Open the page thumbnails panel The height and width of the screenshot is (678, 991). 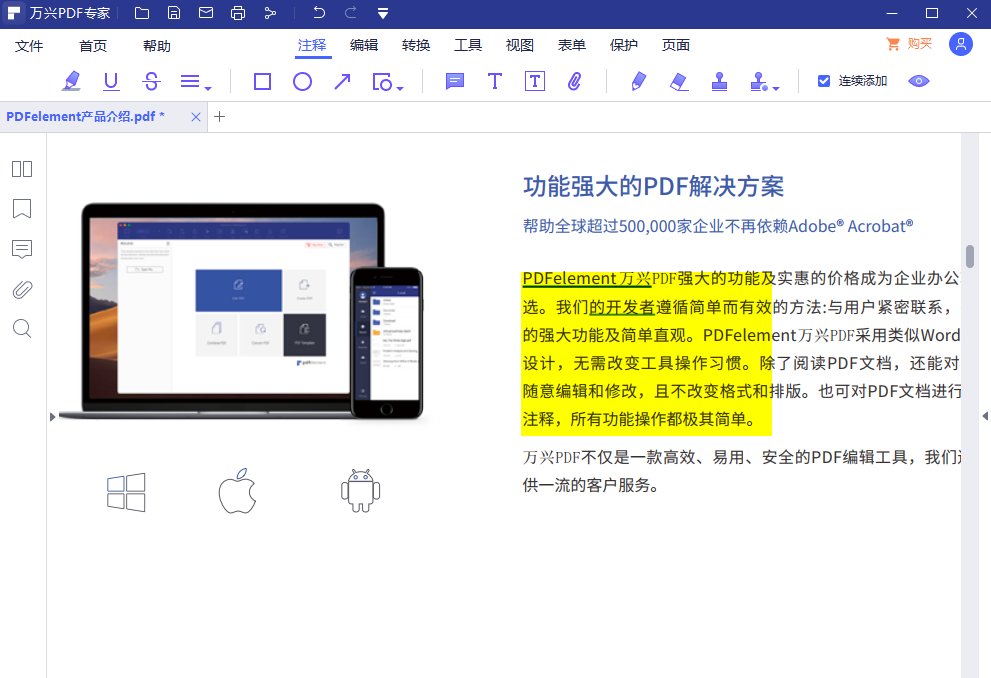pyautogui.click(x=22, y=169)
